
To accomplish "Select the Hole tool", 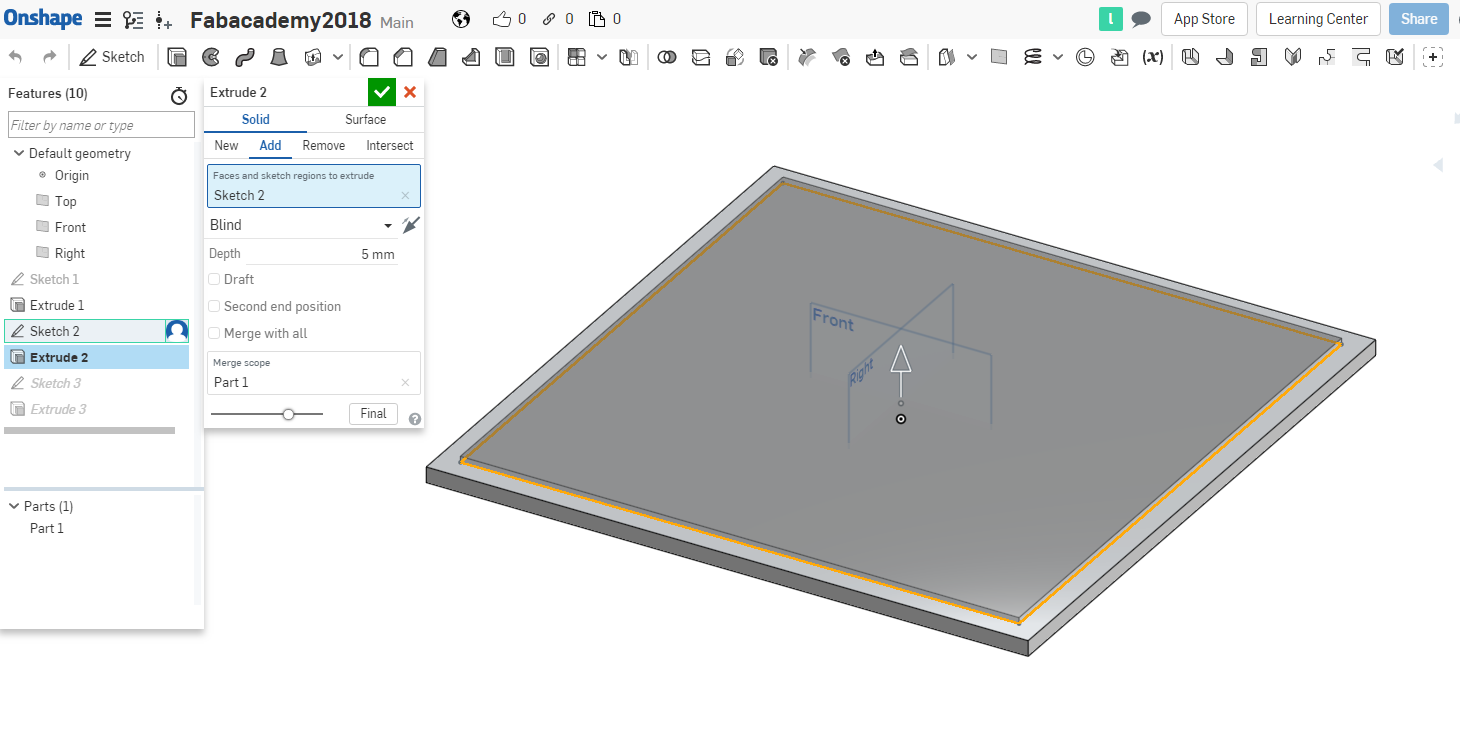I will click(539, 57).
